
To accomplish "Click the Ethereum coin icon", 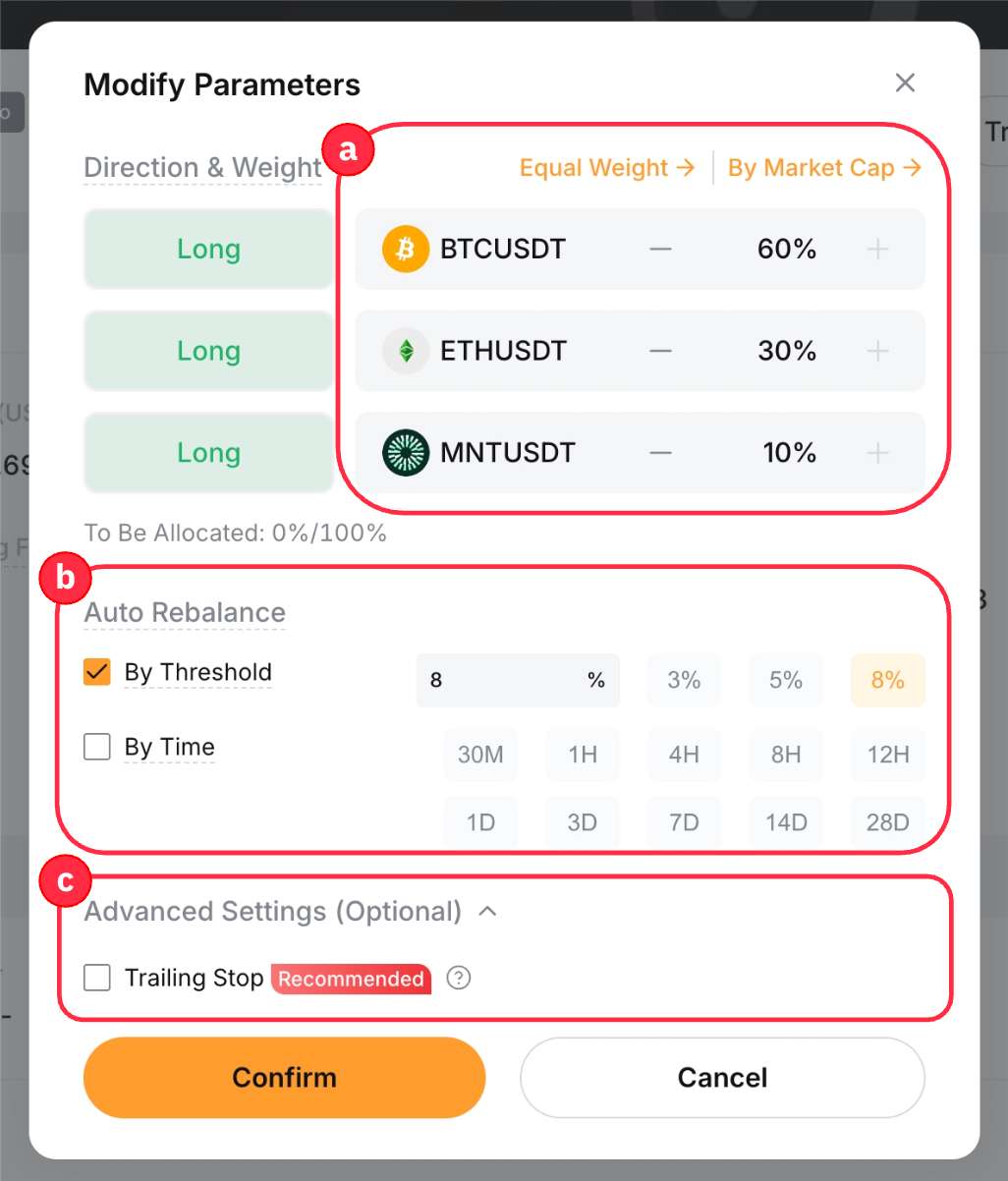I will point(405,352).
